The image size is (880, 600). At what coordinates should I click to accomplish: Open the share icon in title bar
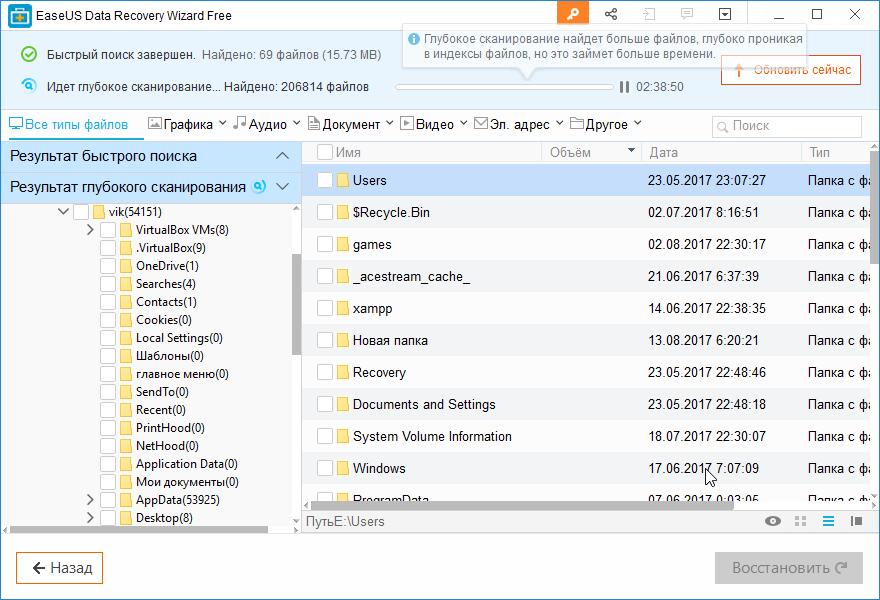(x=611, y=14)
